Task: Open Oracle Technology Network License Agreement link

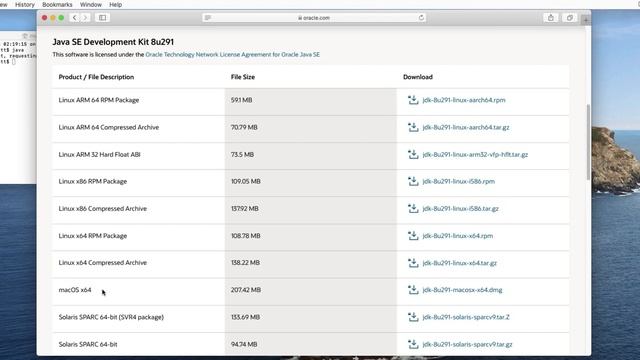Action: click(233, 54)
